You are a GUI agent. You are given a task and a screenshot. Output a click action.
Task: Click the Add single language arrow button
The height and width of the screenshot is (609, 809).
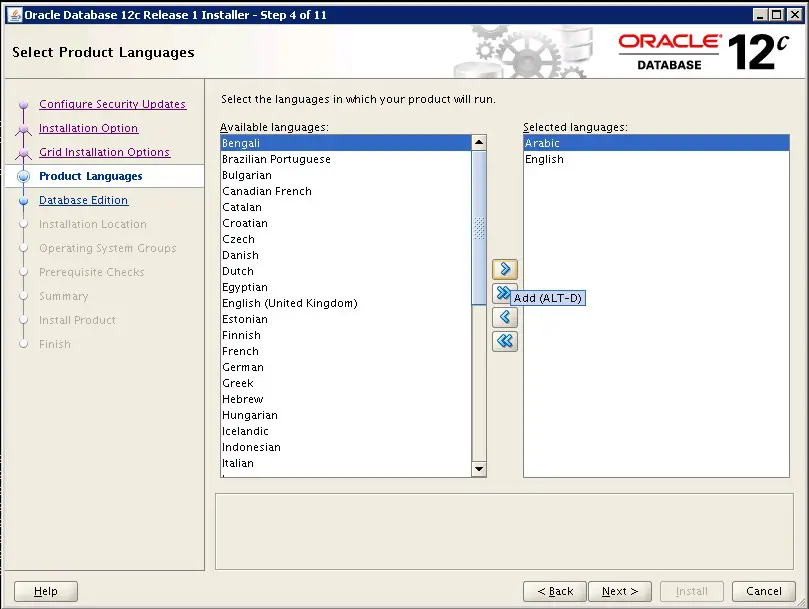[505, 269]
